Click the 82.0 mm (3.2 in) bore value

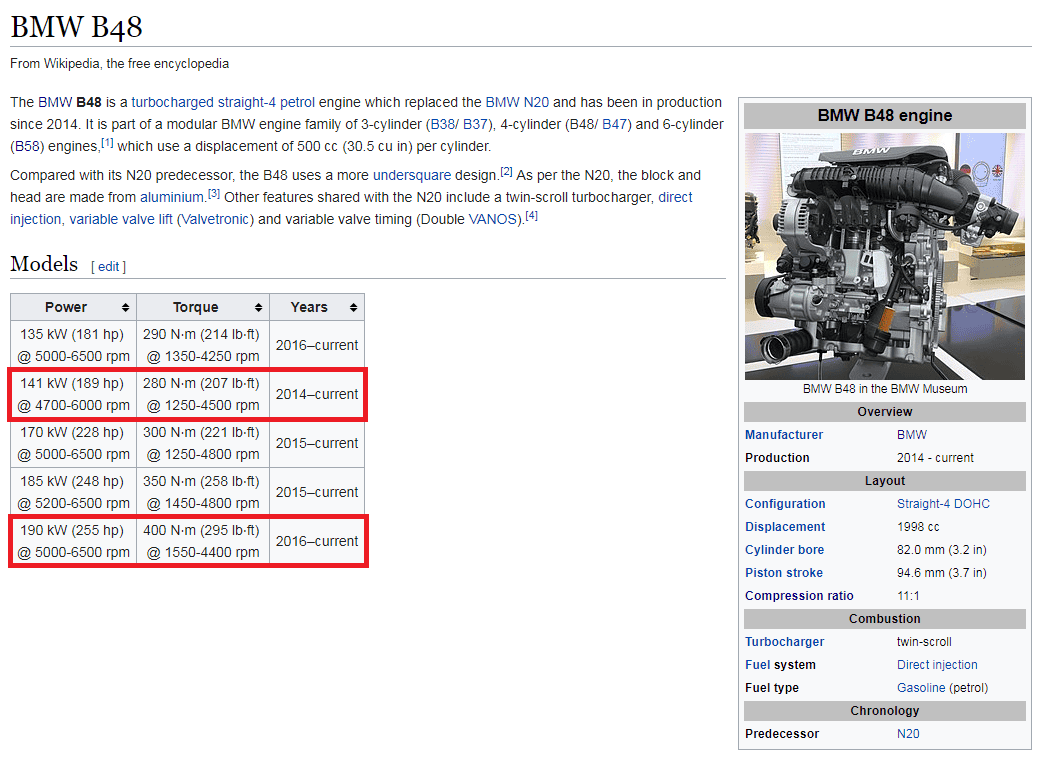click(942, 550)
